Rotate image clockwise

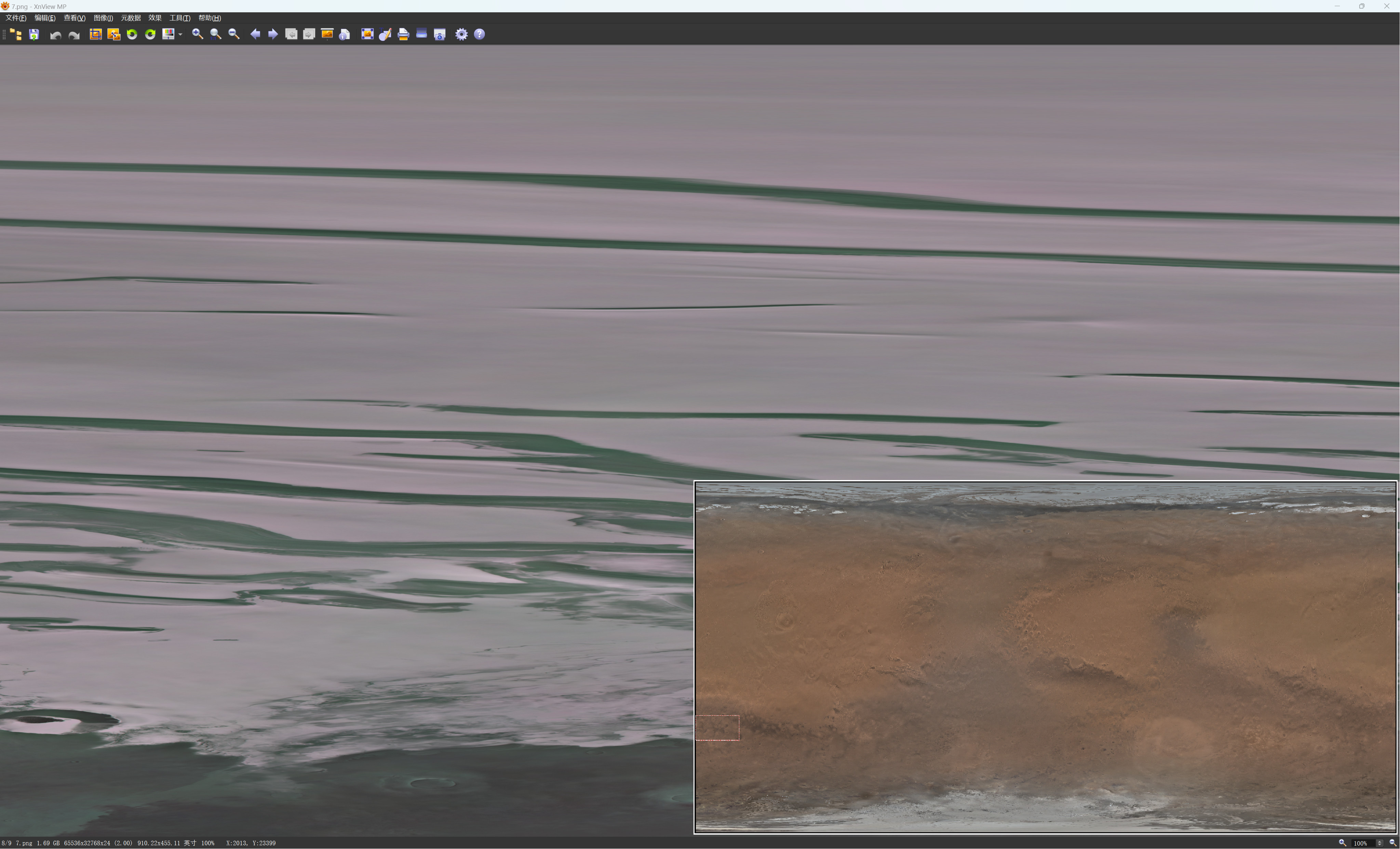pos(150,35)
